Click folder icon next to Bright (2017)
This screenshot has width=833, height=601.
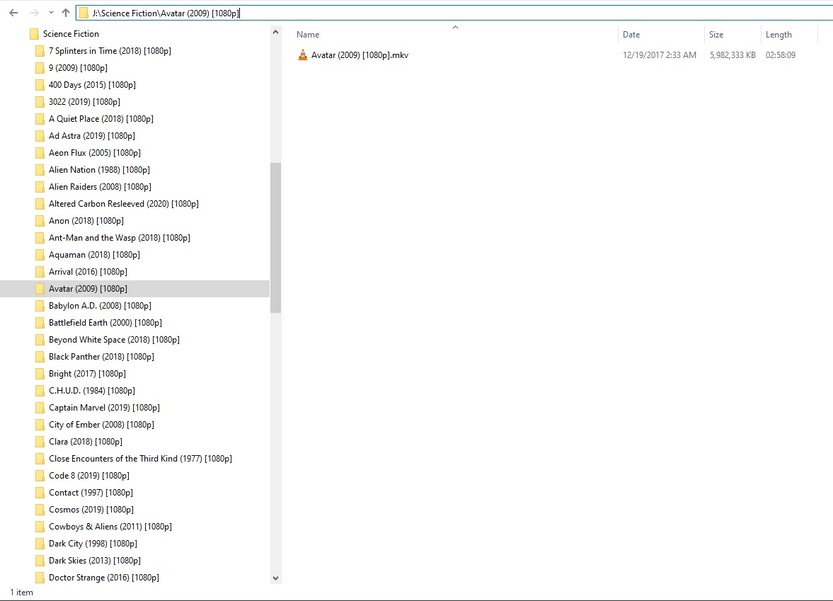pos(40,374)
